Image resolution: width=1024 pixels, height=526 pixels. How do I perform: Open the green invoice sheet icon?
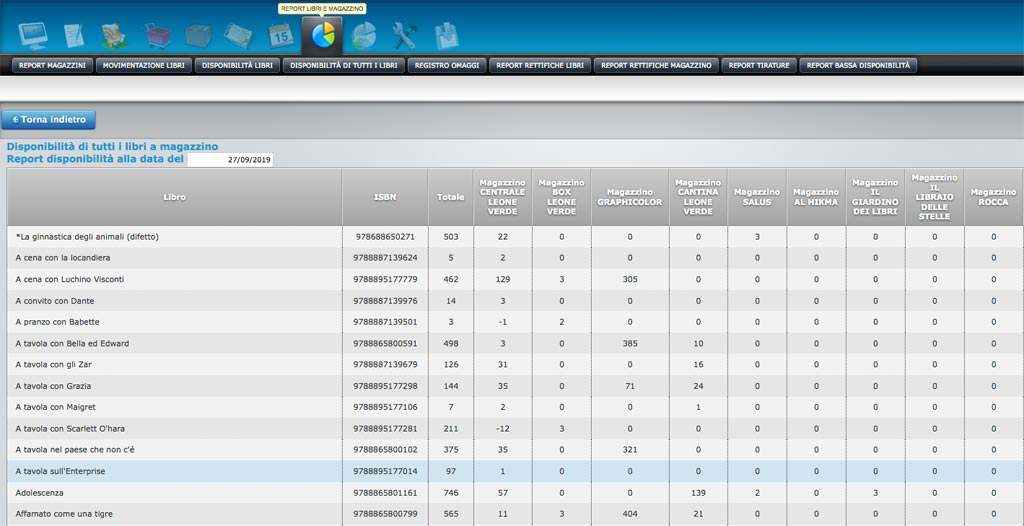(x=238, y=36)
